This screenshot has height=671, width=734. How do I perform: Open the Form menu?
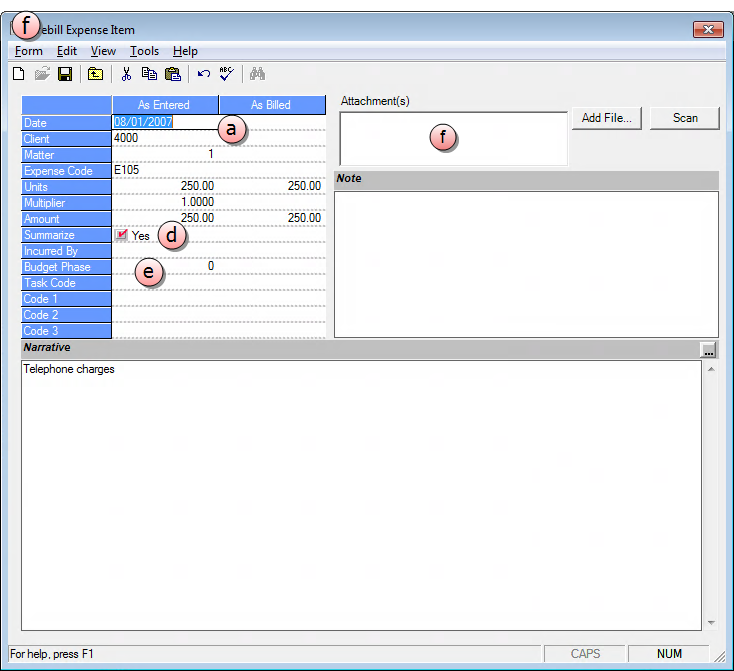(29, 51)
